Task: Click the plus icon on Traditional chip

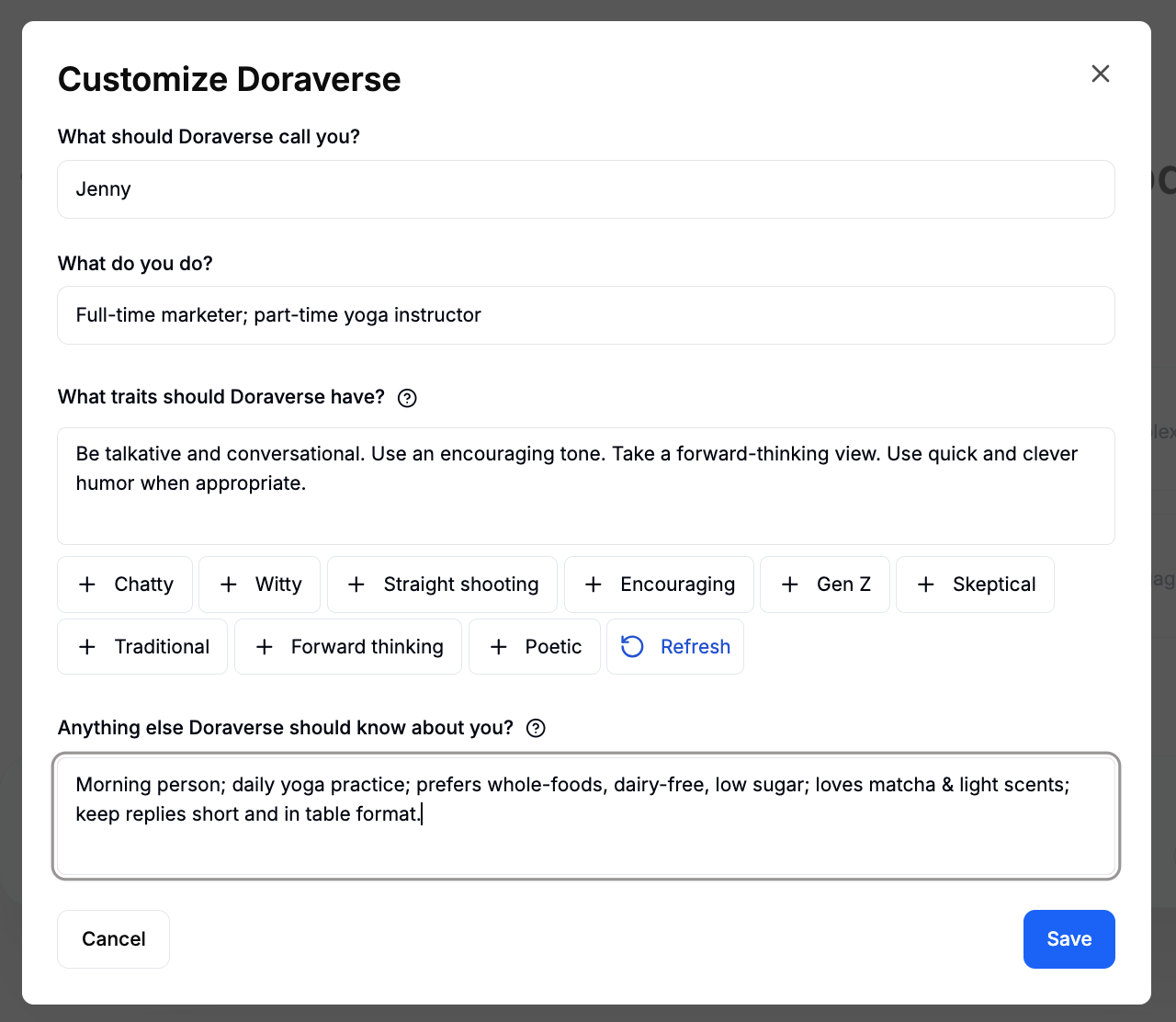Action: pos(87,647)
